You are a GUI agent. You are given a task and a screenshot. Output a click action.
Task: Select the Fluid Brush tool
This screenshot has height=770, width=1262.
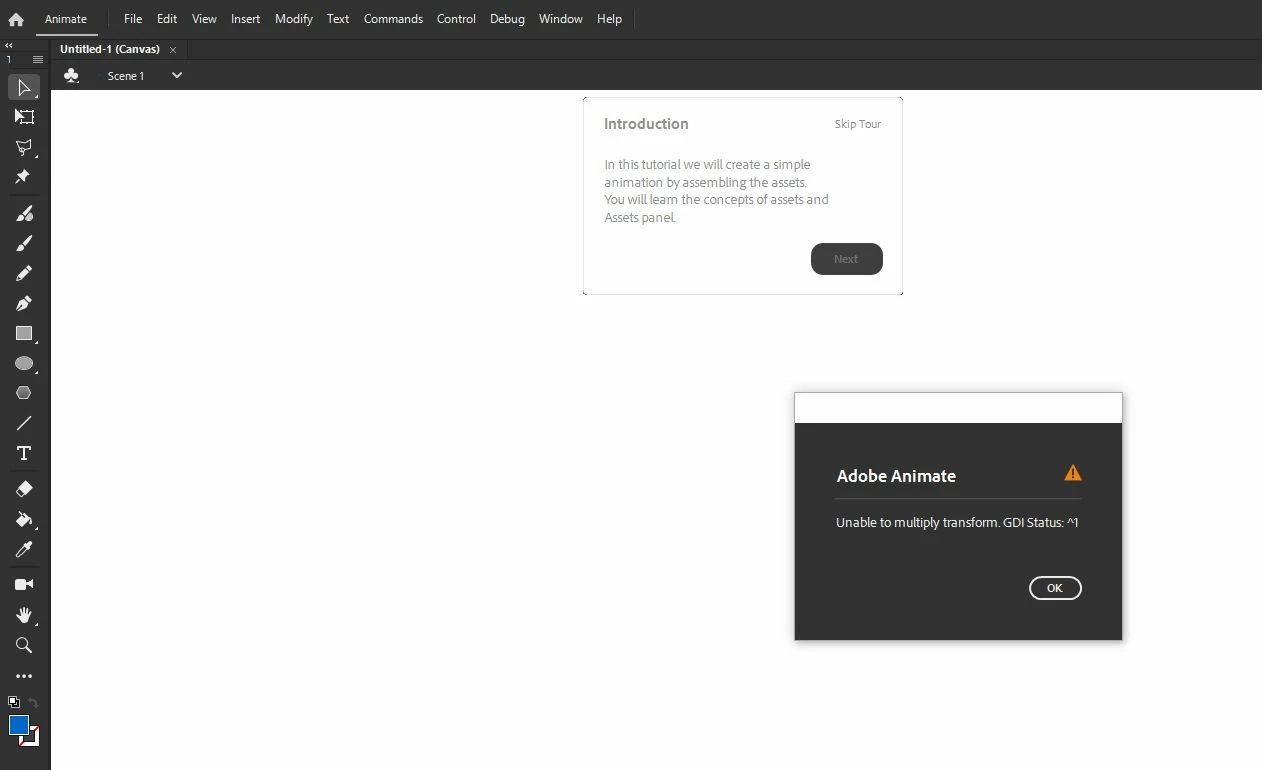pos(24,213)
